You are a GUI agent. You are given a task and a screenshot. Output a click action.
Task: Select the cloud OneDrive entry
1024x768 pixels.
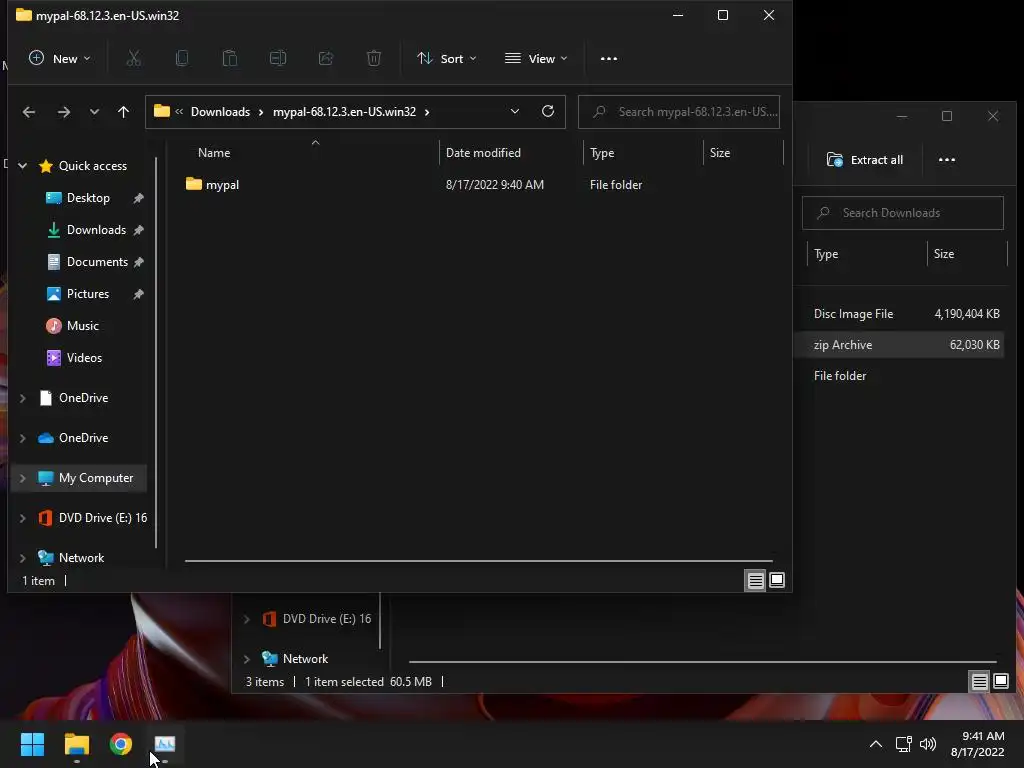coord(84,438)
